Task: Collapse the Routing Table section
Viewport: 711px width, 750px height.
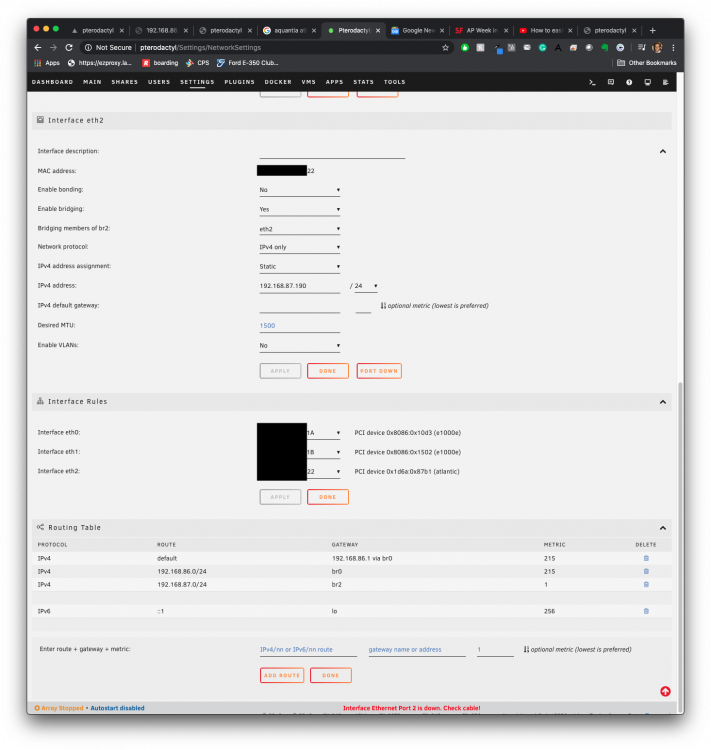Action: pos(663,528)
